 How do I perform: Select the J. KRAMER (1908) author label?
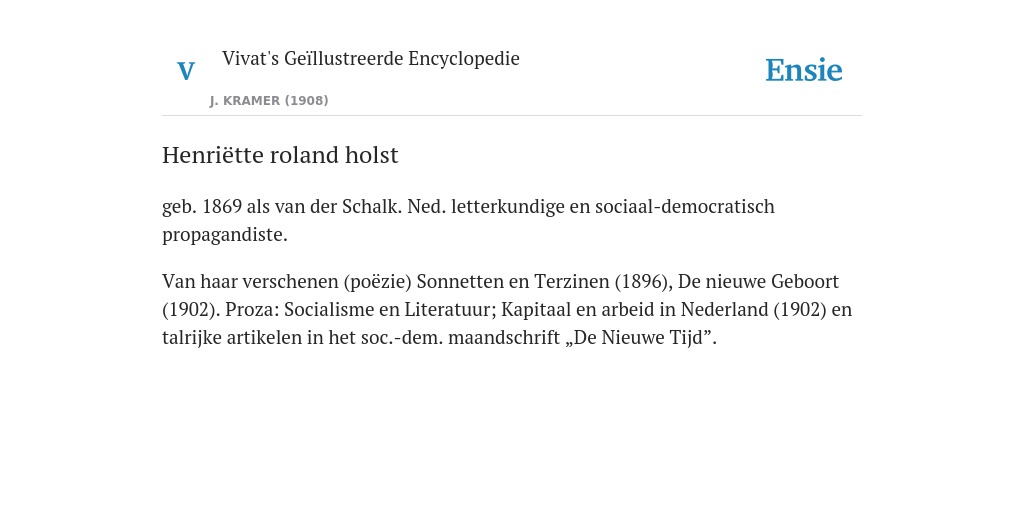(269, 101)
